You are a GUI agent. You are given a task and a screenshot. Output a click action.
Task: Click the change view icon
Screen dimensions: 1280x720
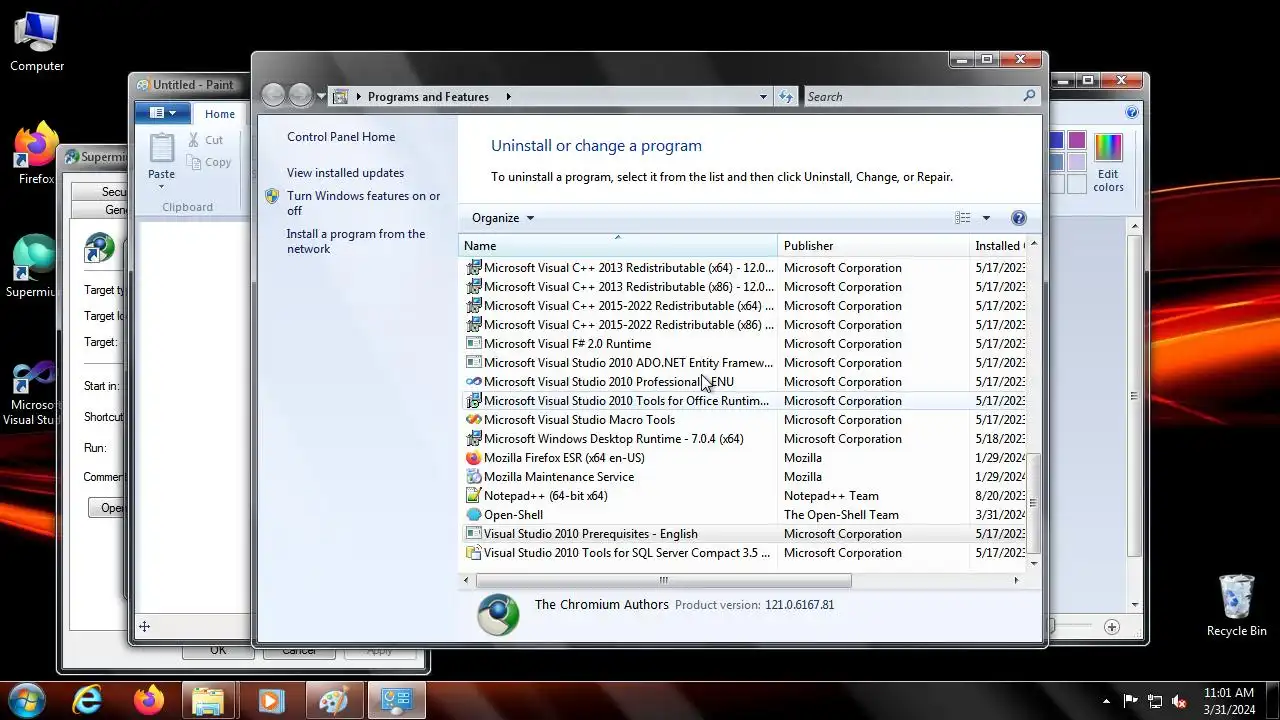coord(963,218)
